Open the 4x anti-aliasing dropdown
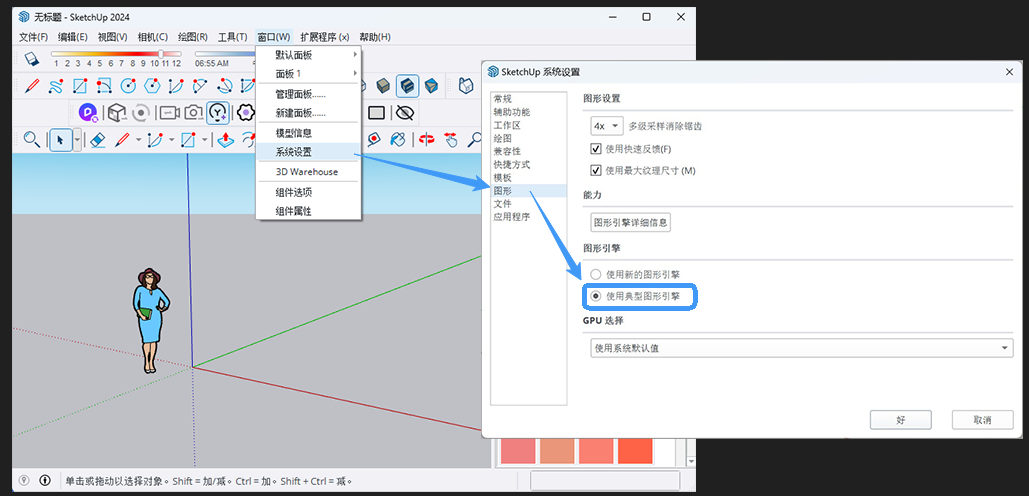This screenshot has height=496, width=1029. (x=606, y=125)
